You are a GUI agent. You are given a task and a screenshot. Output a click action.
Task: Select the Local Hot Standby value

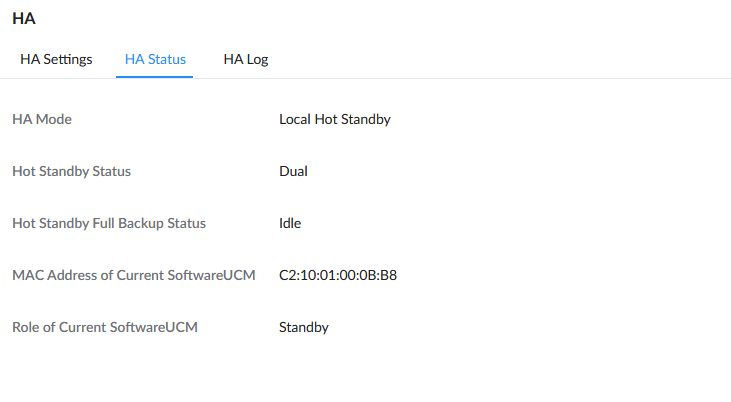335,119
